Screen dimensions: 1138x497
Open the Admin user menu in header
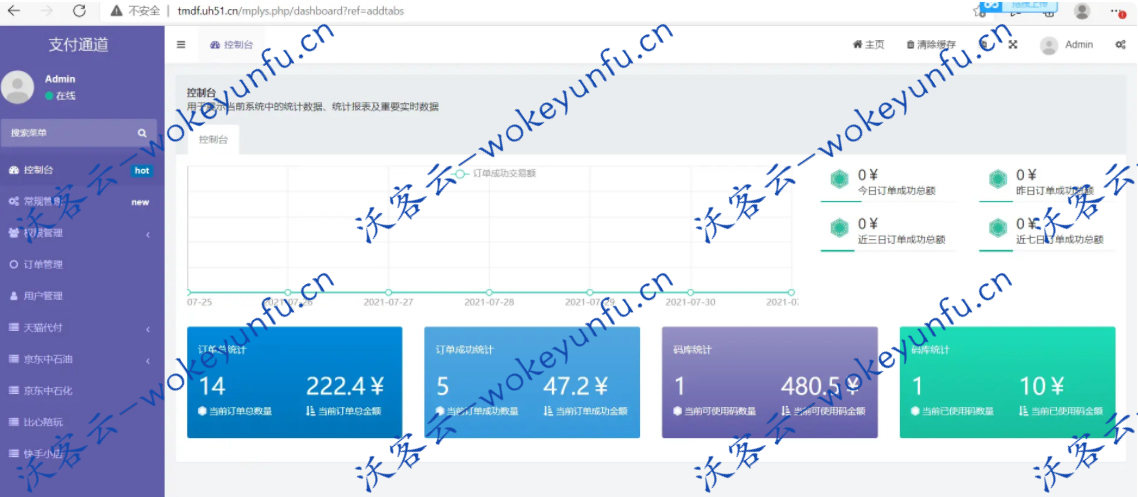(x=1066, y=44)
